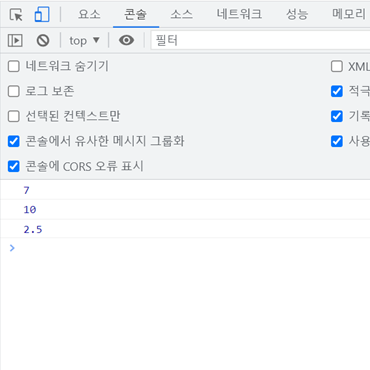Open the 소스 tab

(x=181, y=14)
